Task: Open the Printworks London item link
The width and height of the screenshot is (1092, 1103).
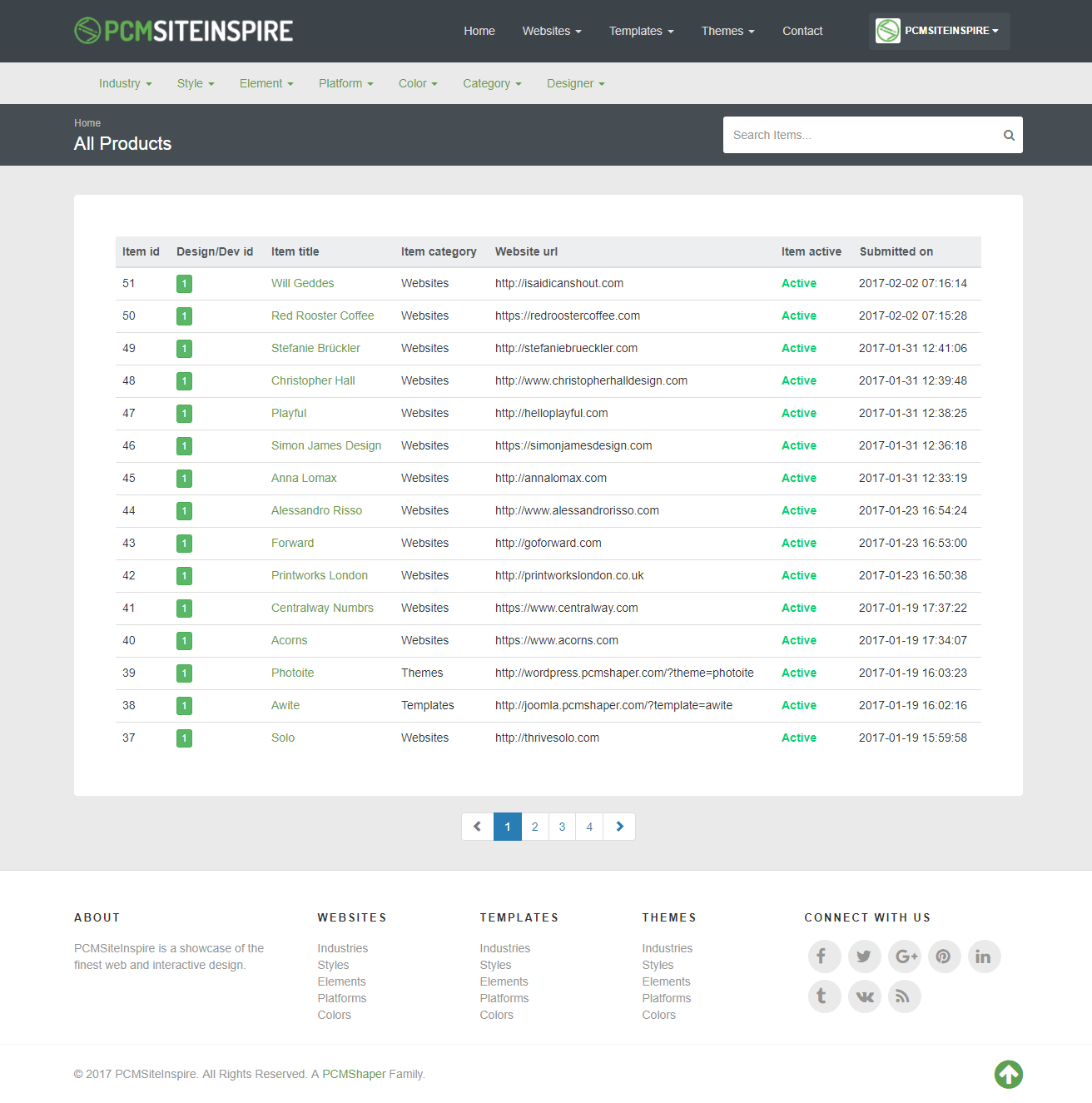Action: [x=320, y=576]
